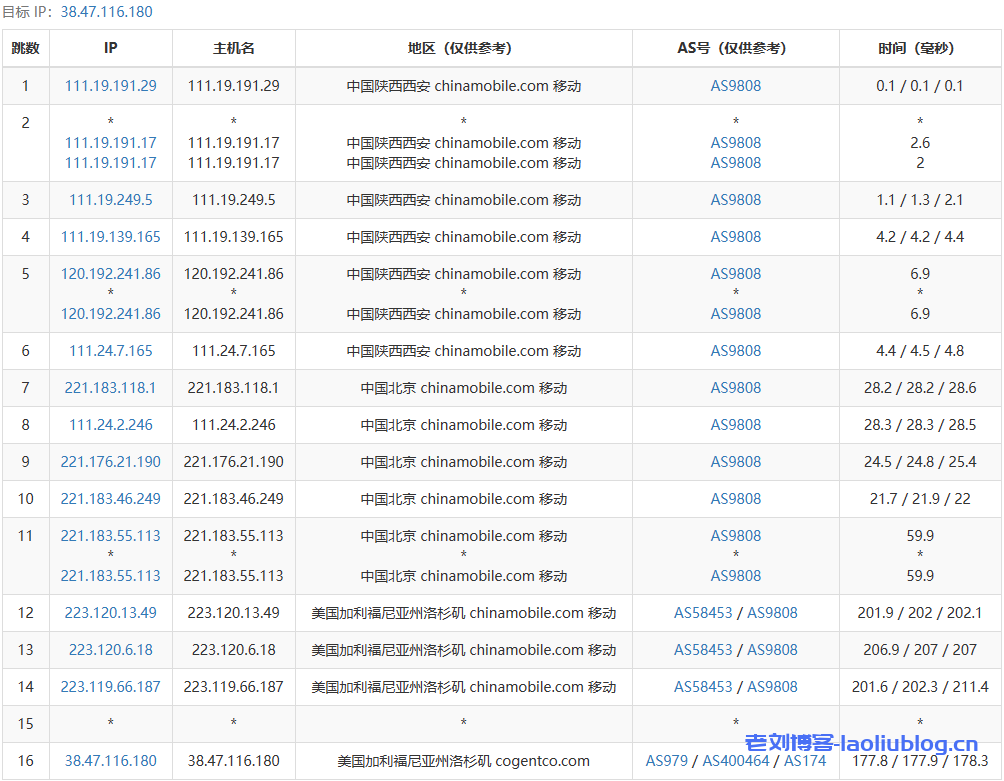The height and width of the screenshot is (781, 1004).
Task: Click the 111.19.249.5 IP link in hop 3
Action: click(x=111, y=200)
